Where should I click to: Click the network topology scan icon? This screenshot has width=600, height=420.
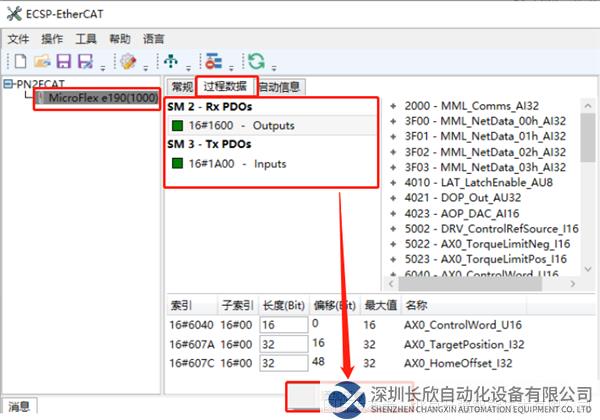pyautogui.click(x=171, y=62)
